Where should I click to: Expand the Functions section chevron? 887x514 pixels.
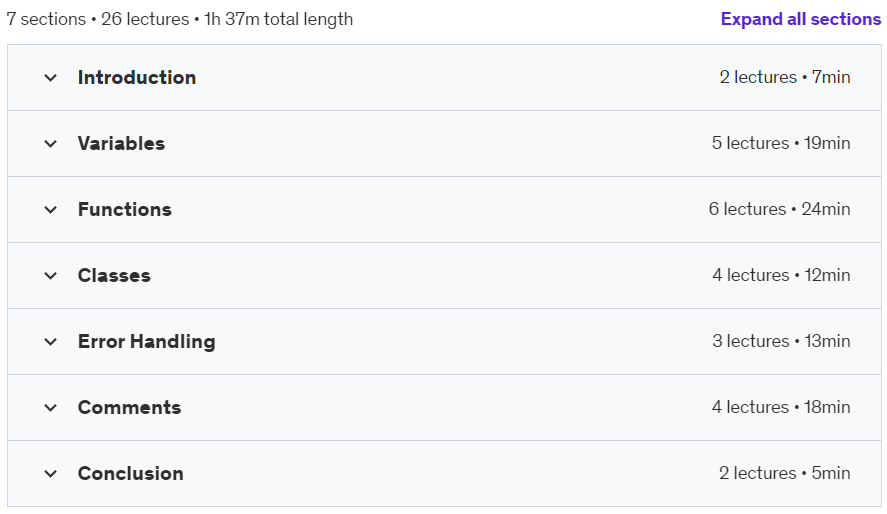coord(50,210)
